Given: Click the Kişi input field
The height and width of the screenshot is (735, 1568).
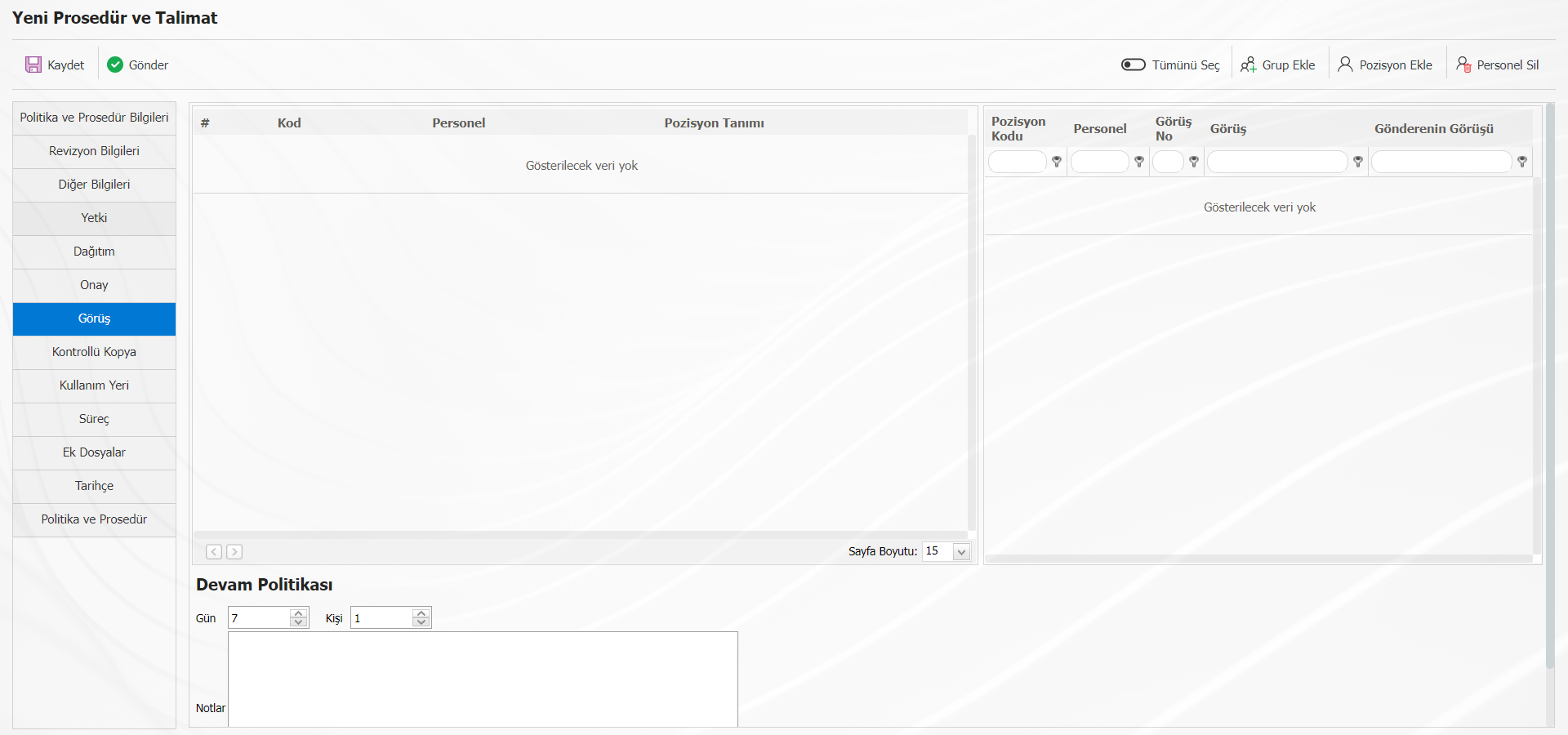Looking at the screenshot, I should [381, 618].
